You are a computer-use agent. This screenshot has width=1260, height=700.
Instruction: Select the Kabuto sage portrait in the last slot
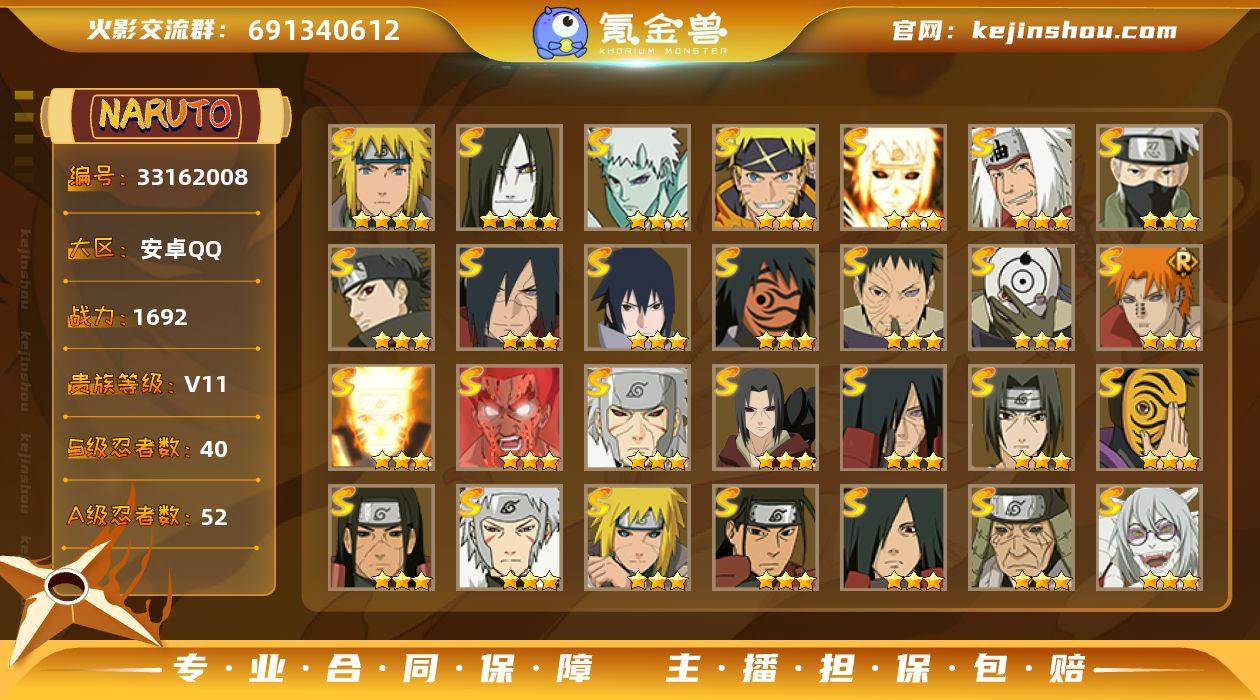(1149, 538)
